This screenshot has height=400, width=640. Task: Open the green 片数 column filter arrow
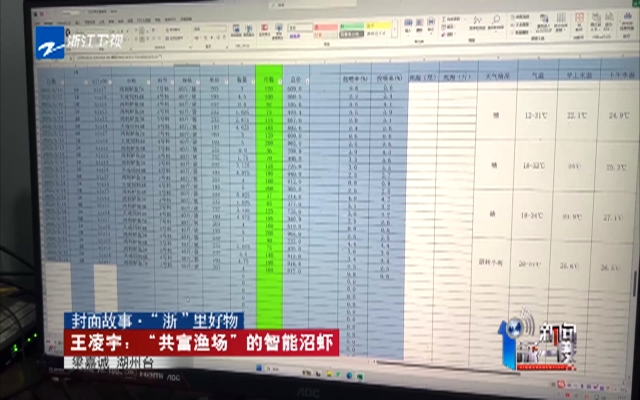(x=280, y=81)
